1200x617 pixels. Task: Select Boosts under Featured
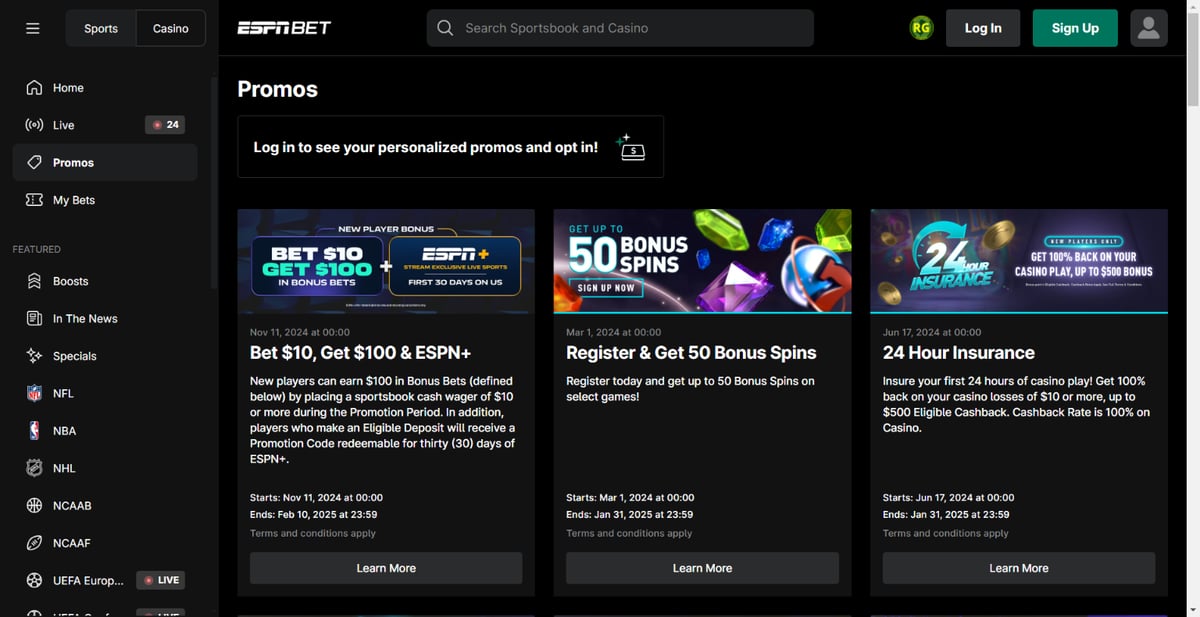tap(105, 281)
